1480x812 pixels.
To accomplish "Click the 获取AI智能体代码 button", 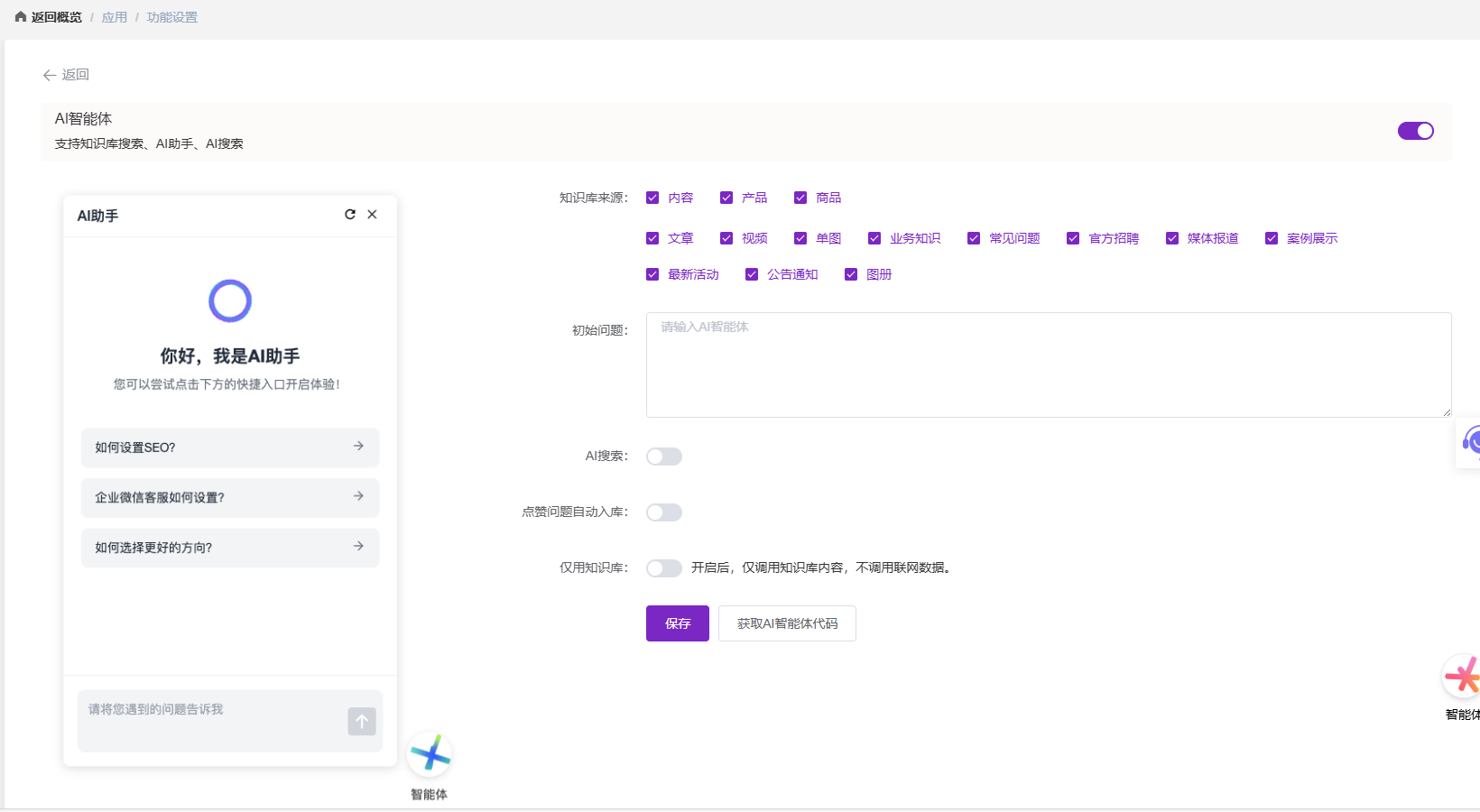I will [787, 623].
